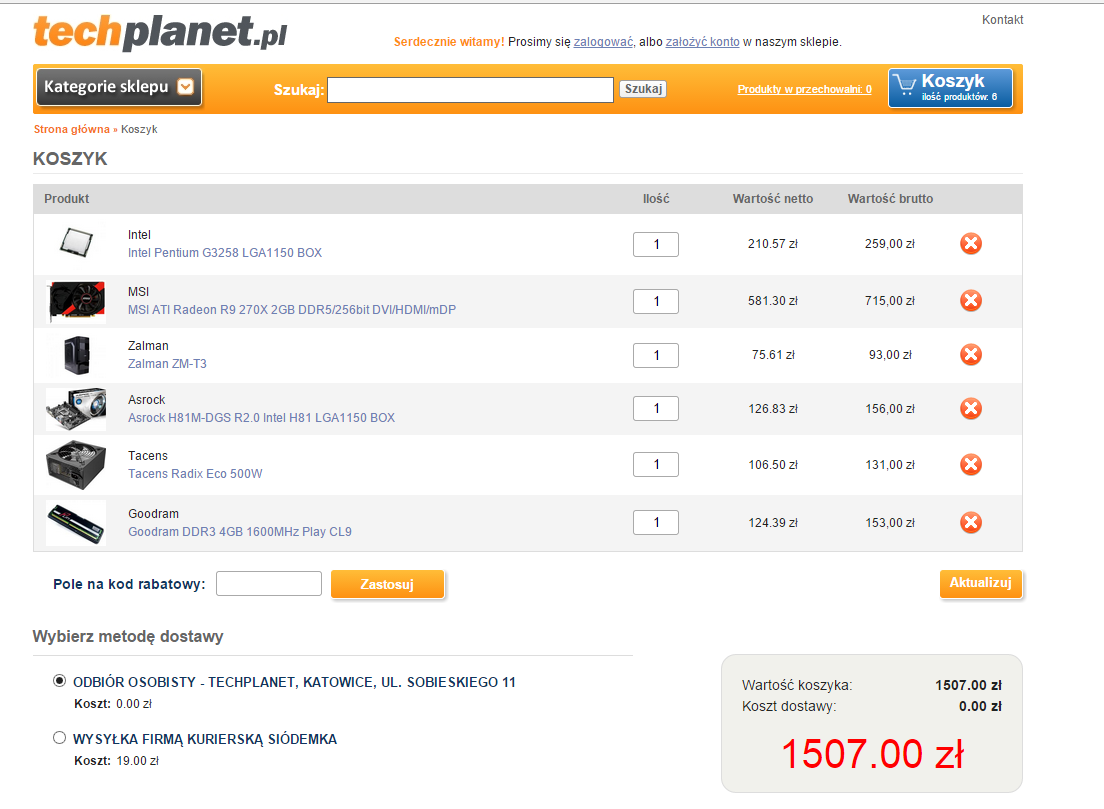The height and width of the screenshot is (809, 1104).
Task: Open MSI ATI Radeon R9 270X product link
Action: 291,310
